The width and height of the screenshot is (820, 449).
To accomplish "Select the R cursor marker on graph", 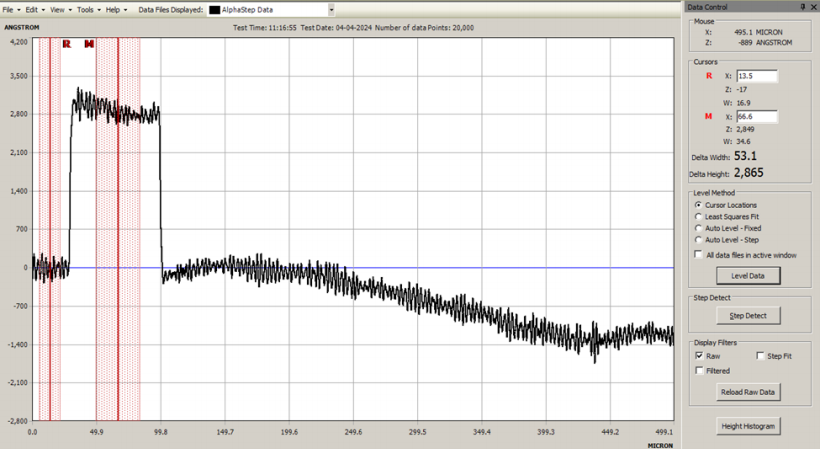I will point(66,44).
